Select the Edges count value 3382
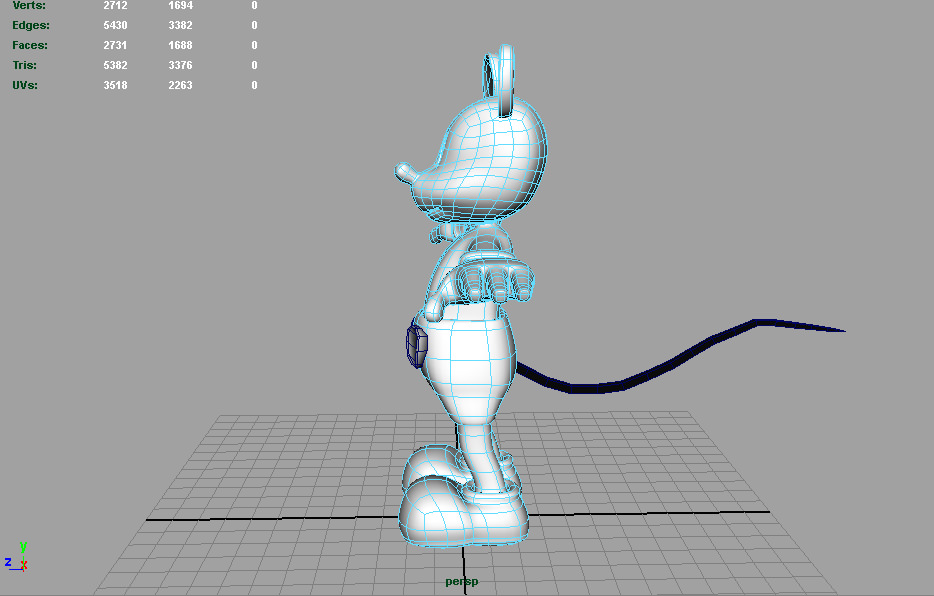Viewport: 934px width, 596px height. pyautogui.click(x=180, y=25)
